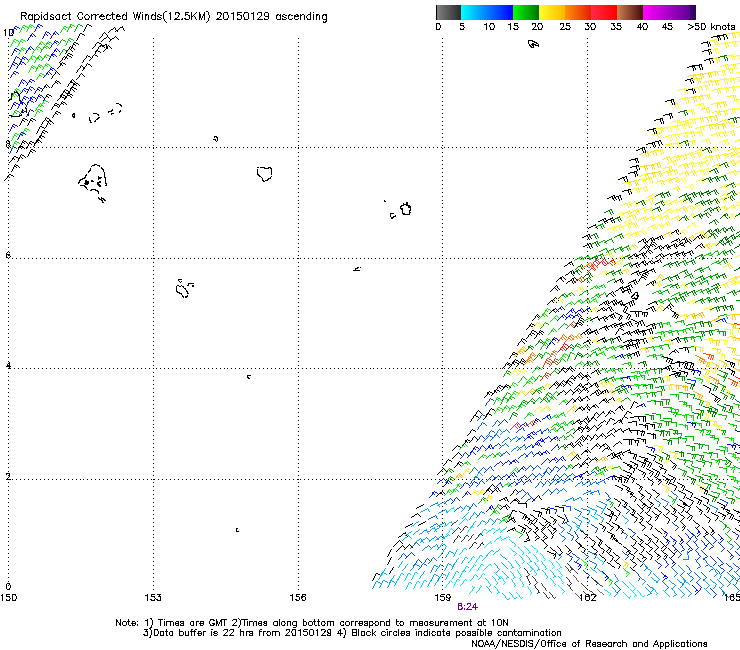Click the '2' latitude axis label
The image size is (740, 650).
[8, 476]
